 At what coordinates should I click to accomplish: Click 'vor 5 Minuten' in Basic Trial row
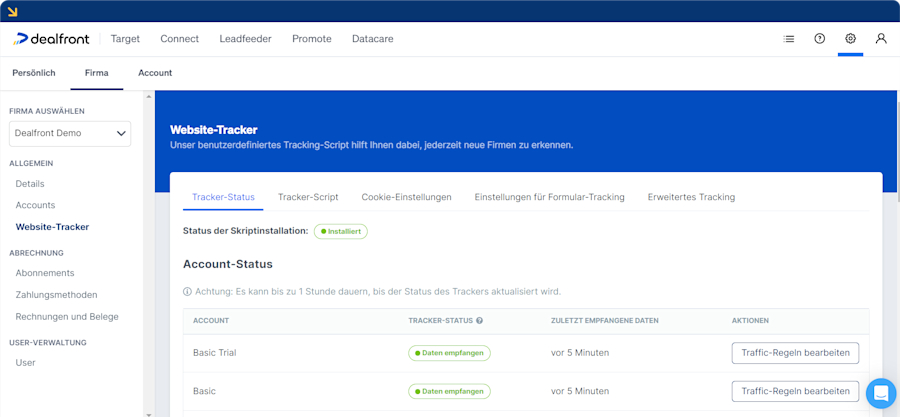pos(580,353)
